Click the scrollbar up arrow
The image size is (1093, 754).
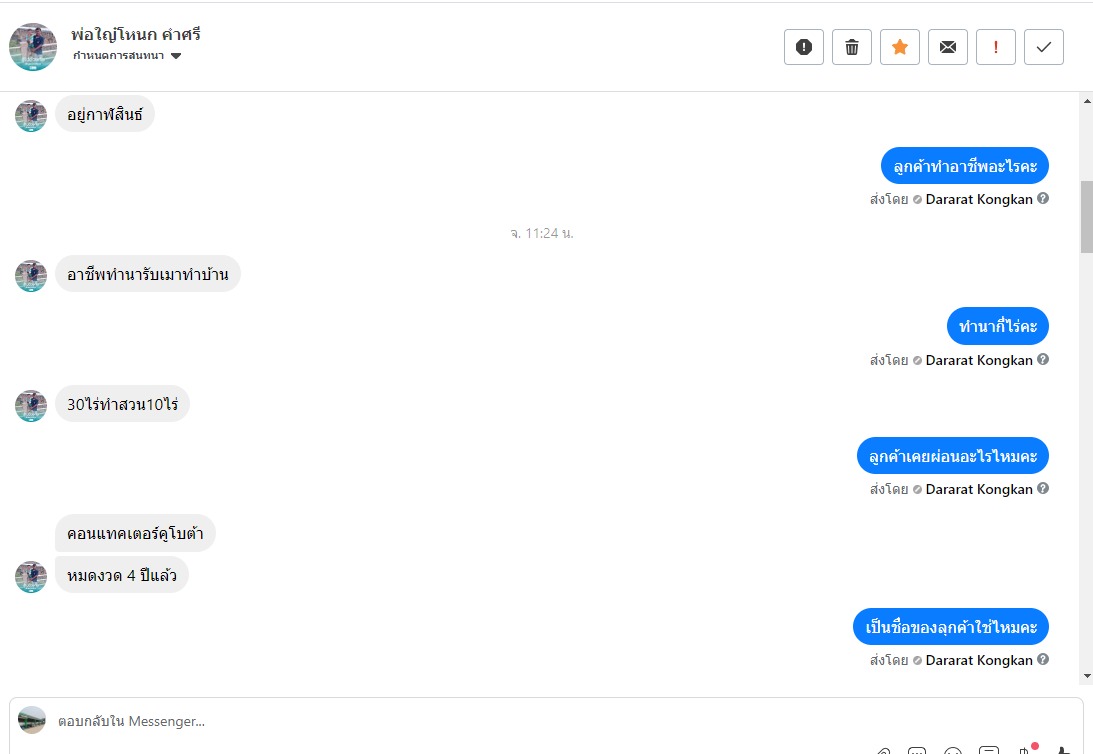(x=1086, y=101)
